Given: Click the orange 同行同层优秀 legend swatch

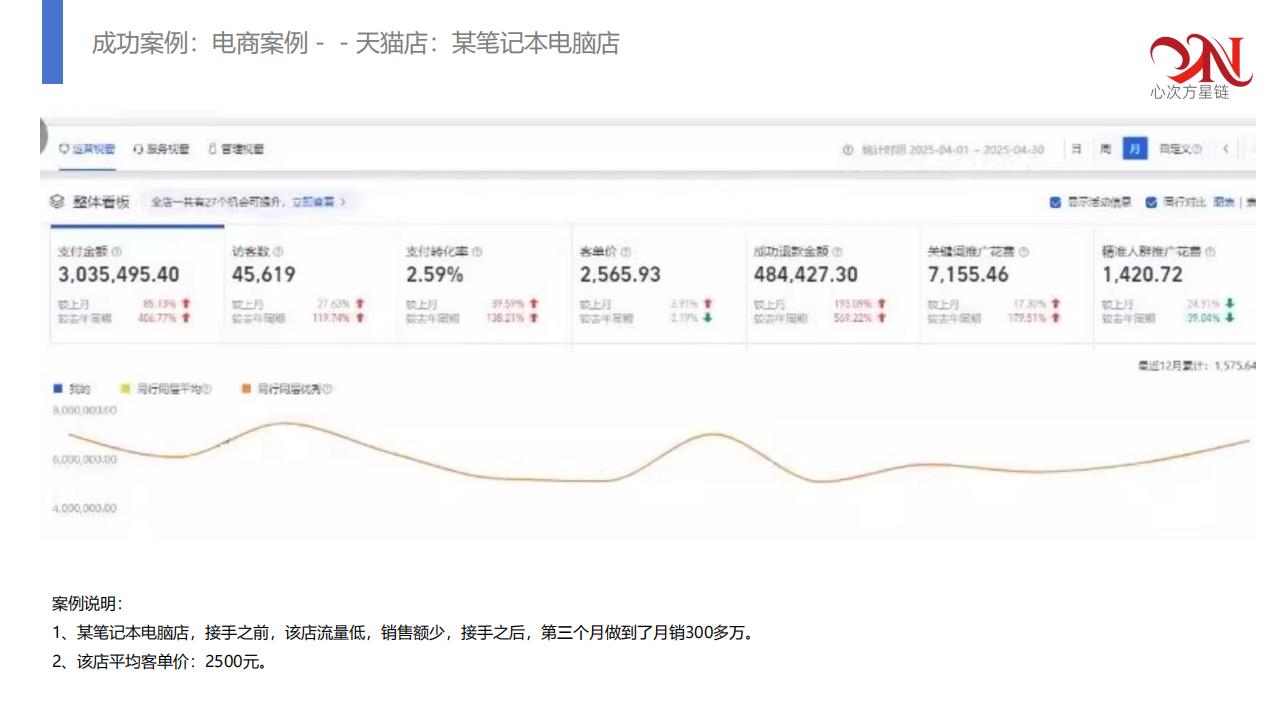Looking at the screenshot, I should [x=246, y=389].
